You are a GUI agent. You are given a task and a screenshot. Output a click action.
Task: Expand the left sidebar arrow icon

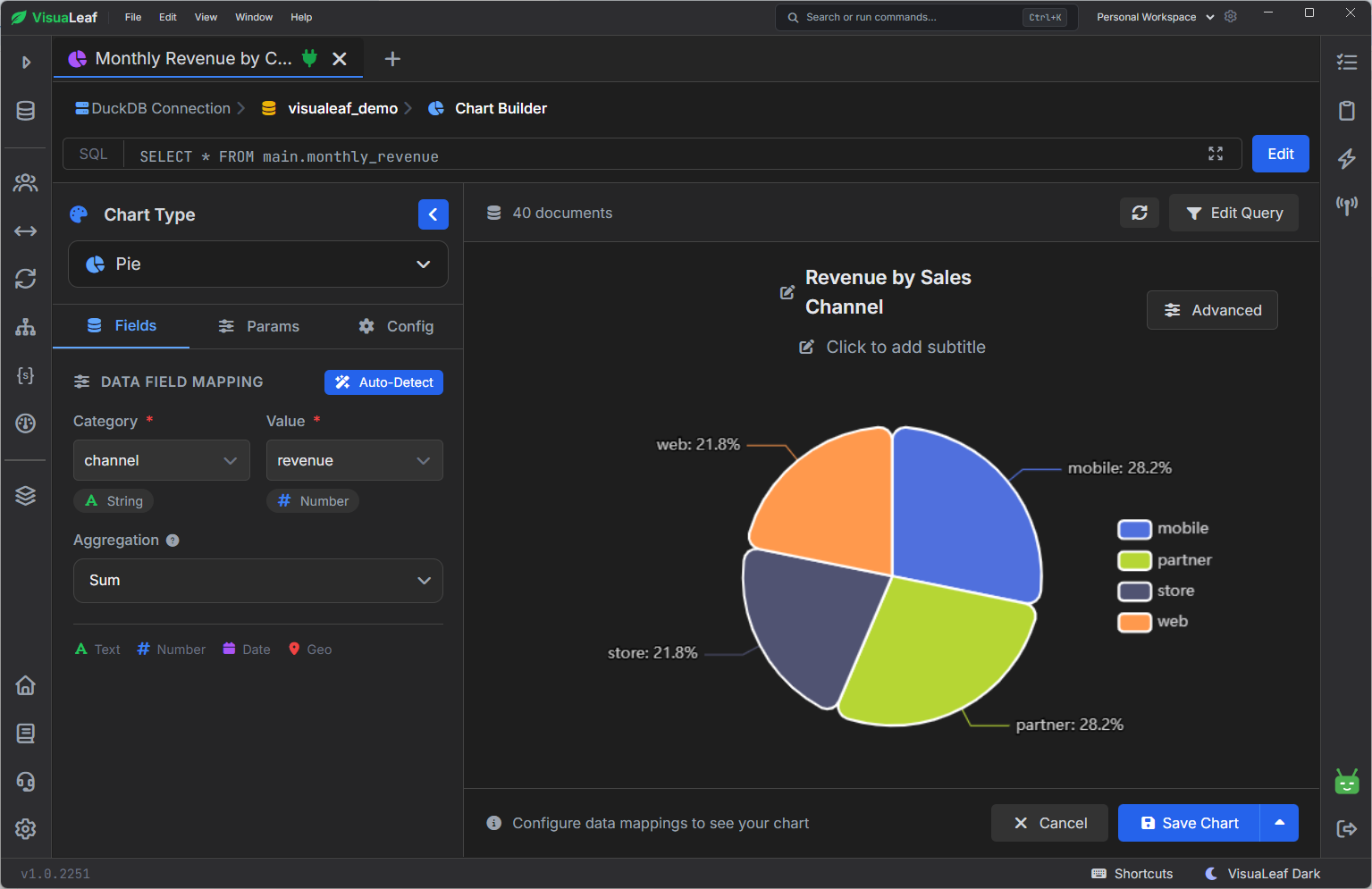click(26, 62)
